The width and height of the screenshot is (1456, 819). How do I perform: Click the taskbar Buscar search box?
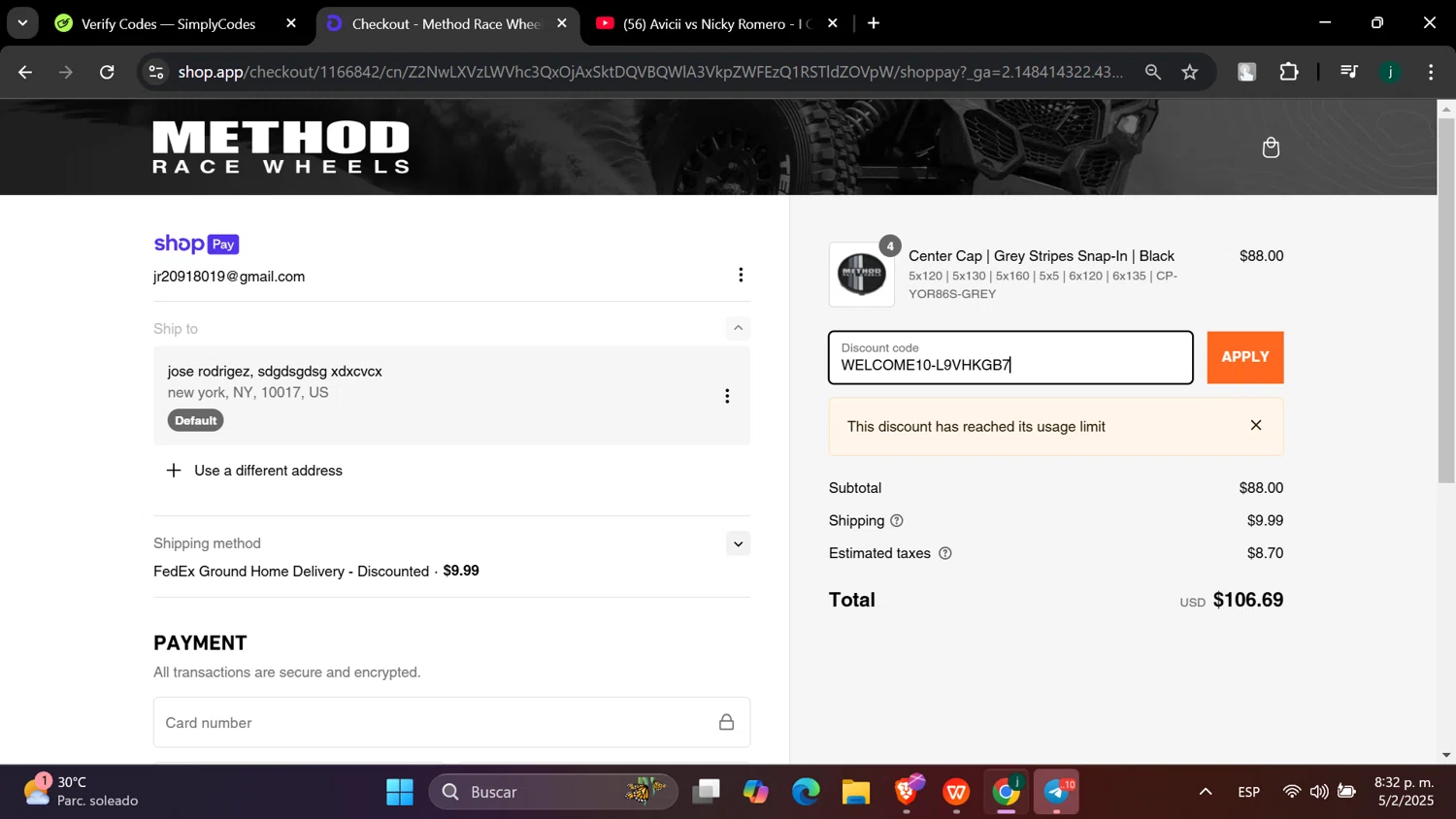(x=553, y=792)
